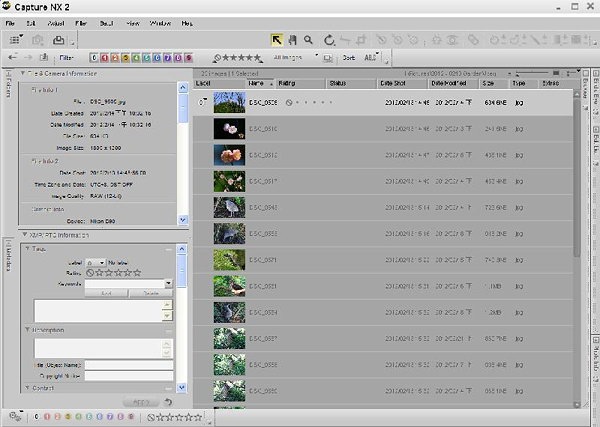Open batch process gear icon at bottom
This screenshot has width=600, height=427.
coord(15,416)
